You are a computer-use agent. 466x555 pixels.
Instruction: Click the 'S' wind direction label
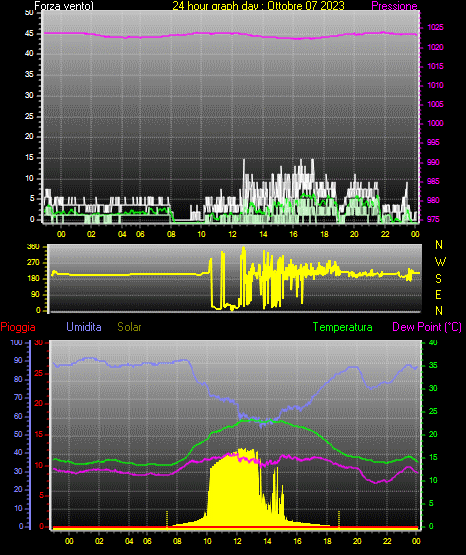[x=439, y=279]
